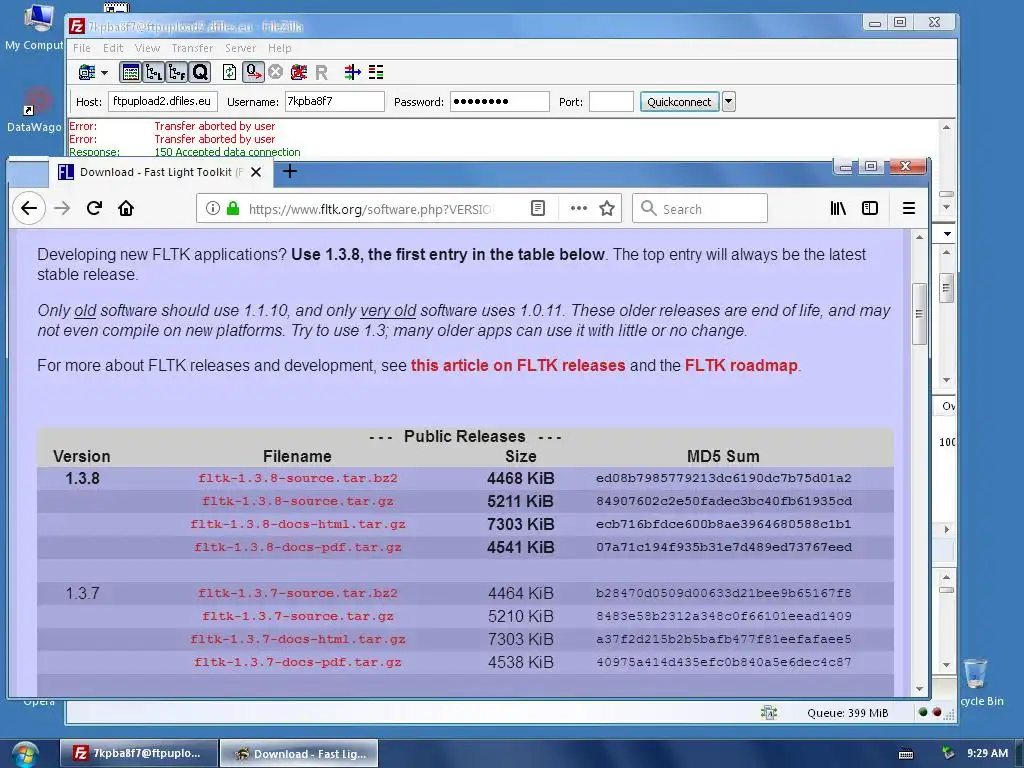Viewport: 1024px width, 768px height.
Task: Toggle the message log display in FileZilla
Action: pyautogui.click(x=131, y=72)
